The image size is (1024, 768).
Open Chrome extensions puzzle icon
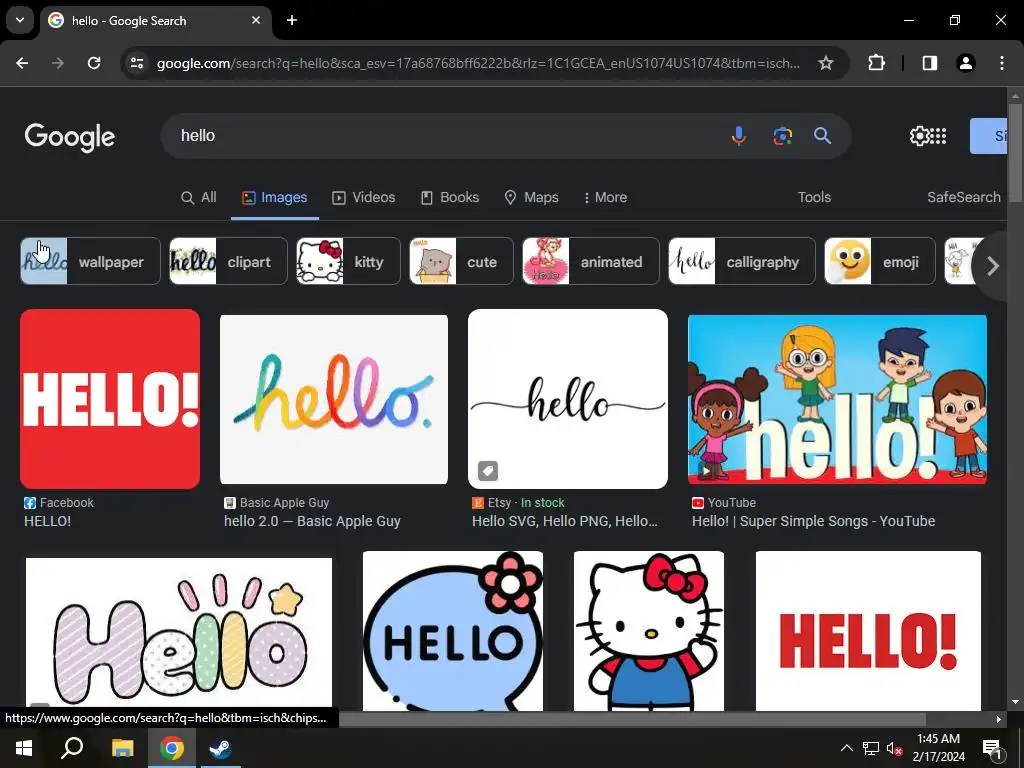point(876,63)
